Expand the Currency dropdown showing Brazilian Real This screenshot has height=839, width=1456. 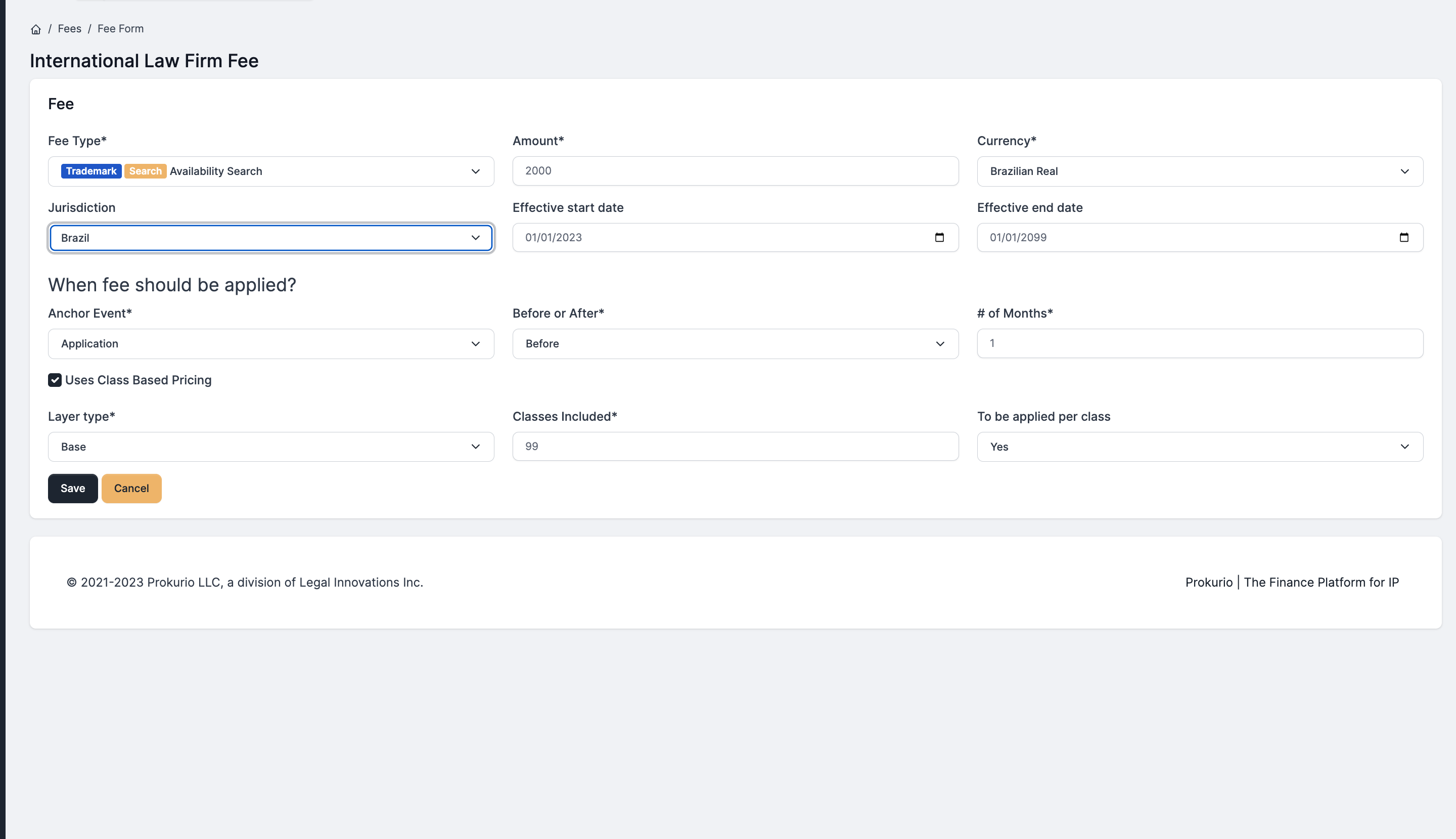click(1200, 171)
